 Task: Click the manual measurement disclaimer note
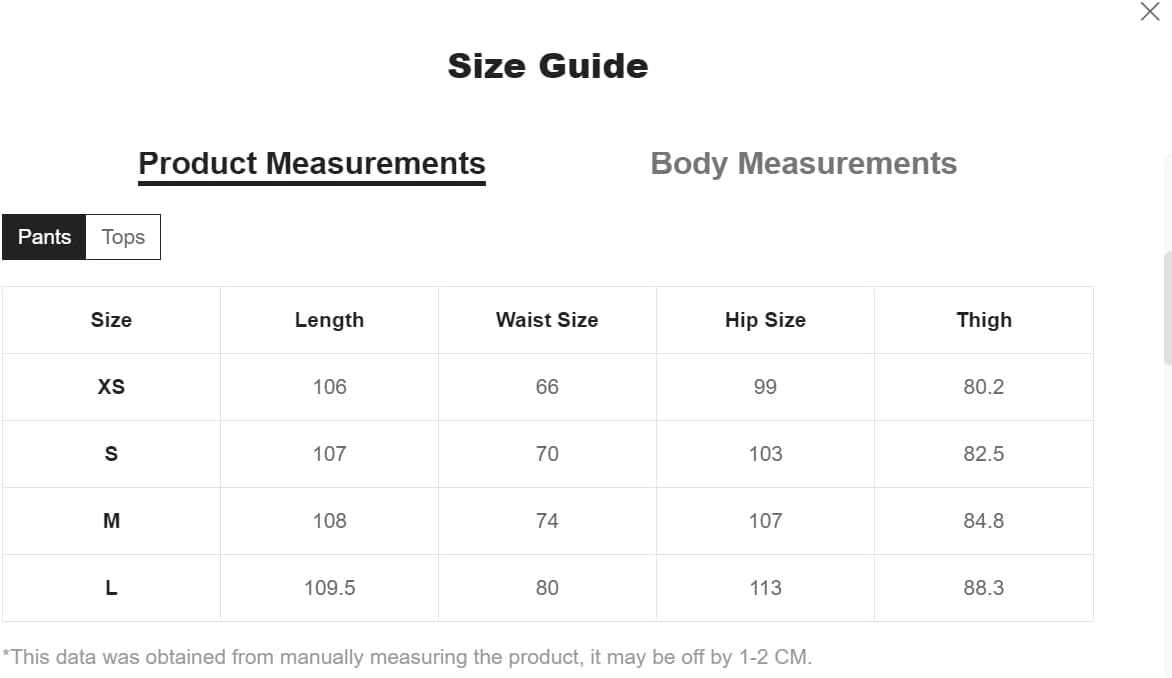[407, 657]
